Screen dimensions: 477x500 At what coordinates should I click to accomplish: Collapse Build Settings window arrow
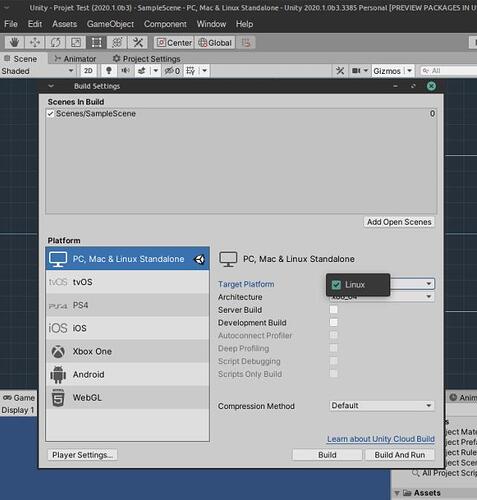[51, 86]
